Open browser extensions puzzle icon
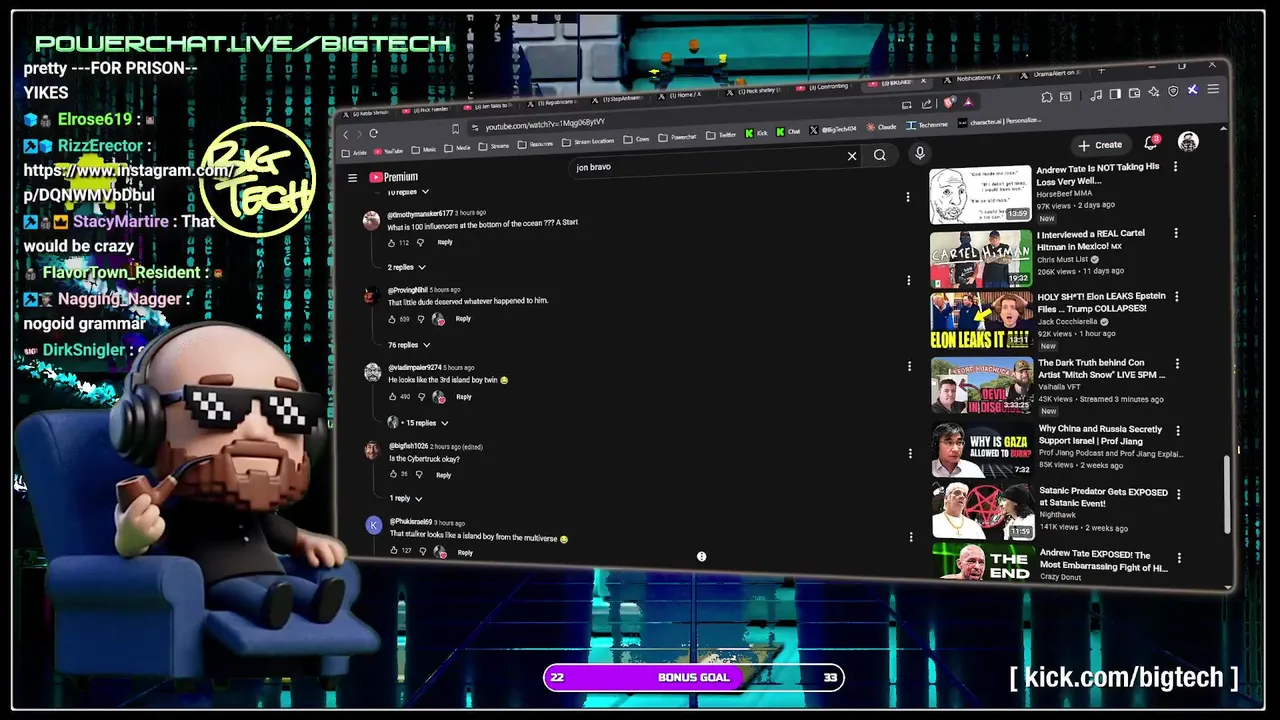 (x=1046, y=97)
